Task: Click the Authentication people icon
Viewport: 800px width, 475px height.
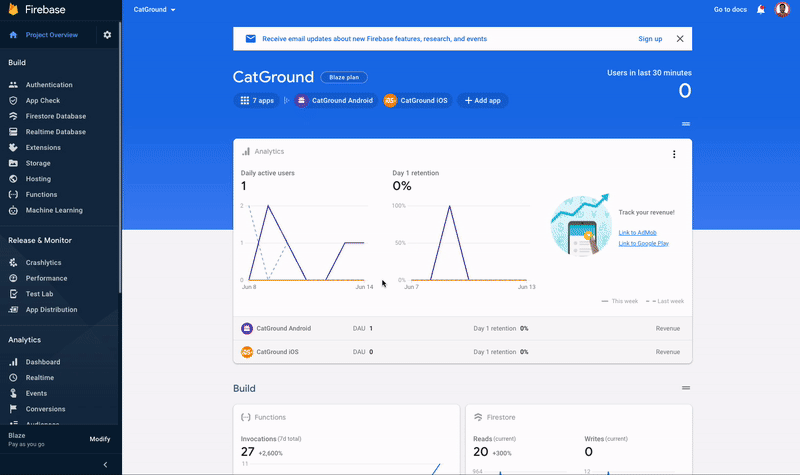Action: 13,85
